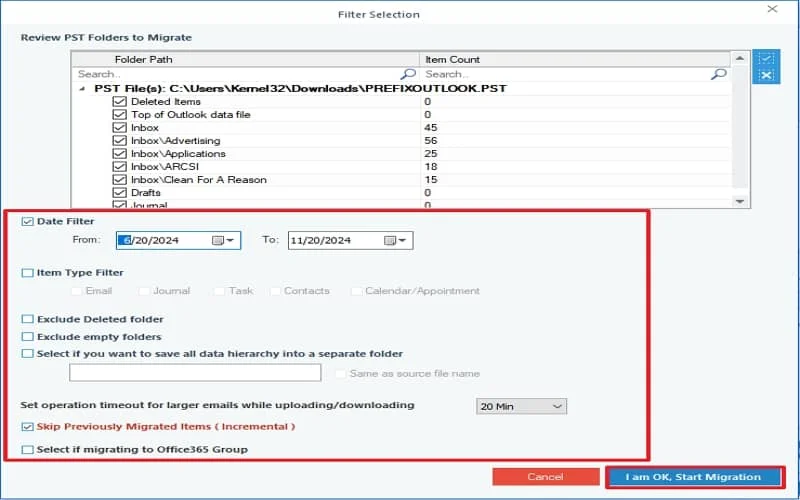The height and width of the screenshot is (500, 800).
Task: Click the Clean For A Reason count 15
Action: tap(431, 180)
